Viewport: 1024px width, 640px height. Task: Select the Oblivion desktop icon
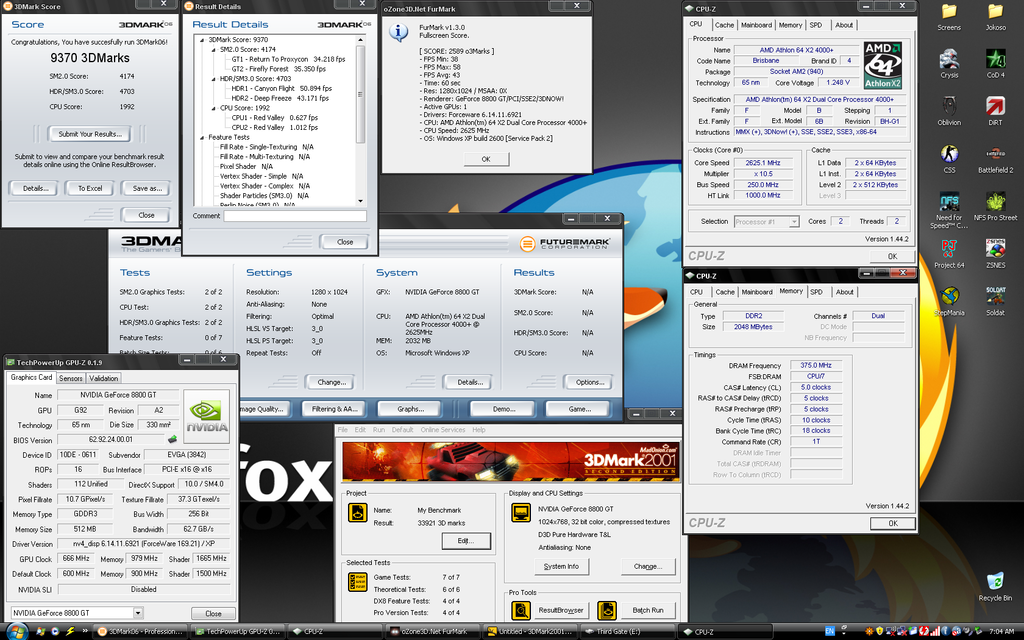coord(949,111)
